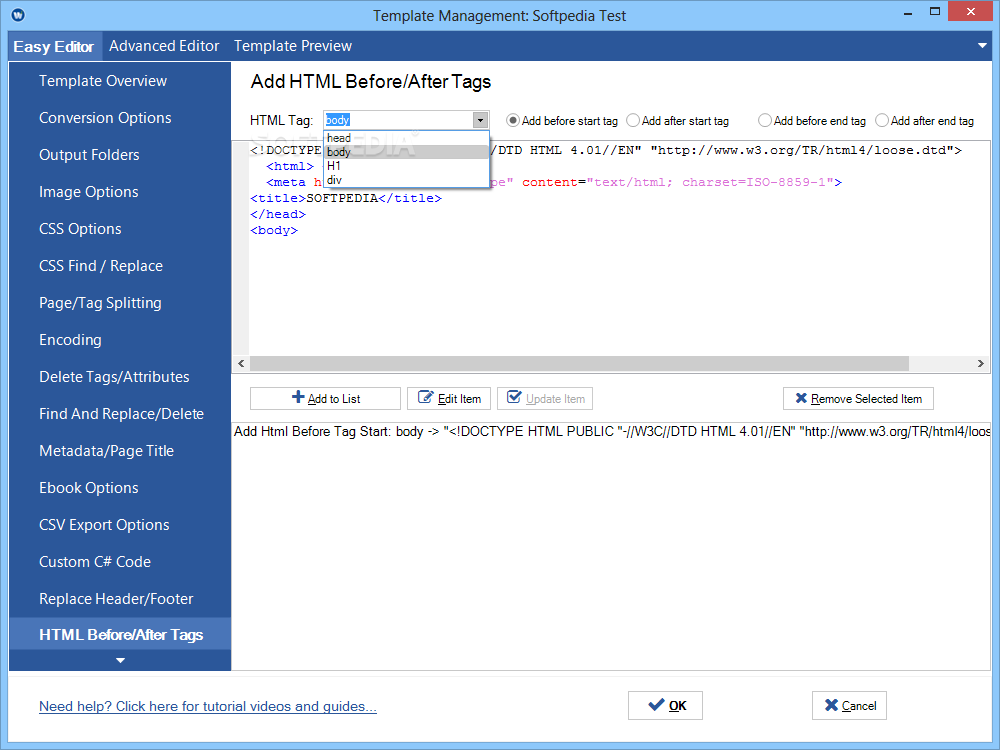Click Remove Selected Item button

858,399
